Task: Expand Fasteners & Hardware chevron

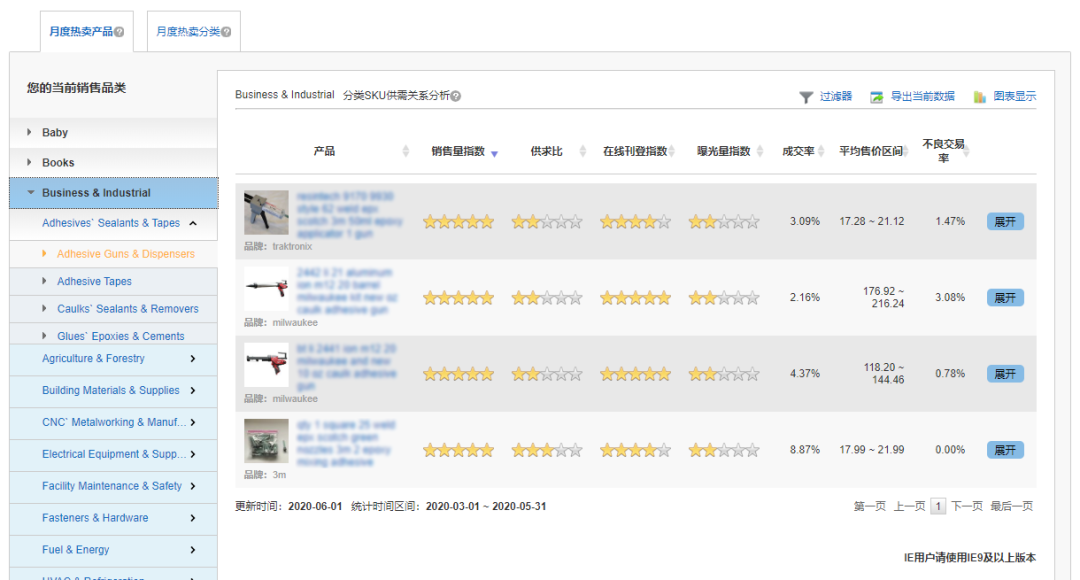Action: [193, 518]
